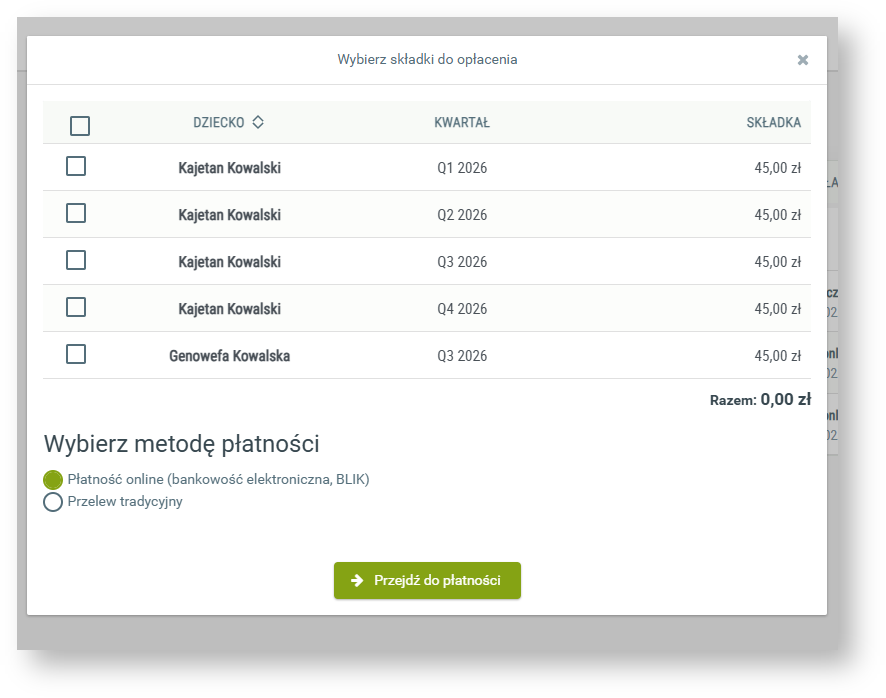The height and width of the screenshot is (698, 886).
Task: Click the Razem total amount 0,00 zł
Action: 785,400
